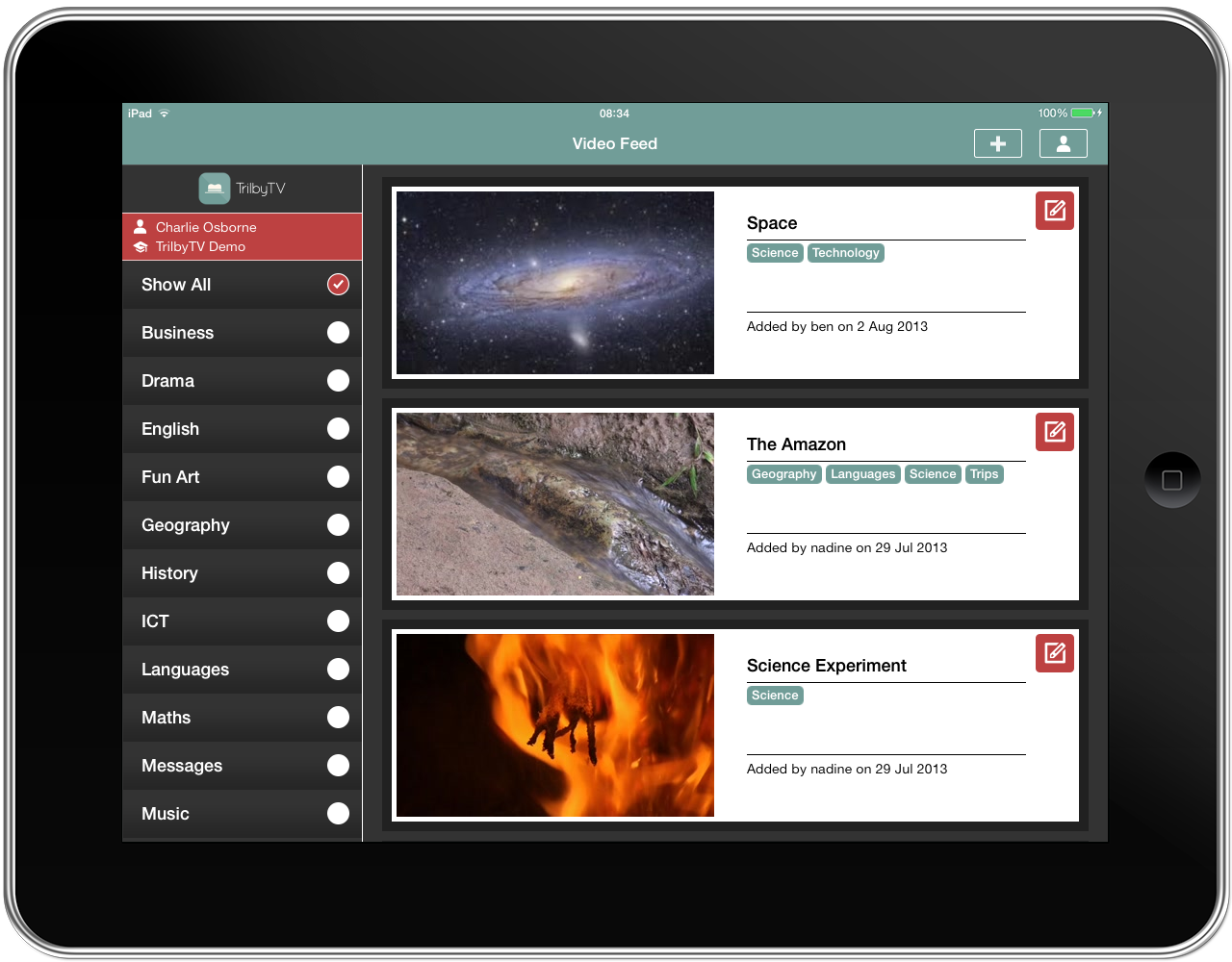Tap the plus icon to add video
The height and width of the screenshot is (962, 1232).
[x=997, y=143]
